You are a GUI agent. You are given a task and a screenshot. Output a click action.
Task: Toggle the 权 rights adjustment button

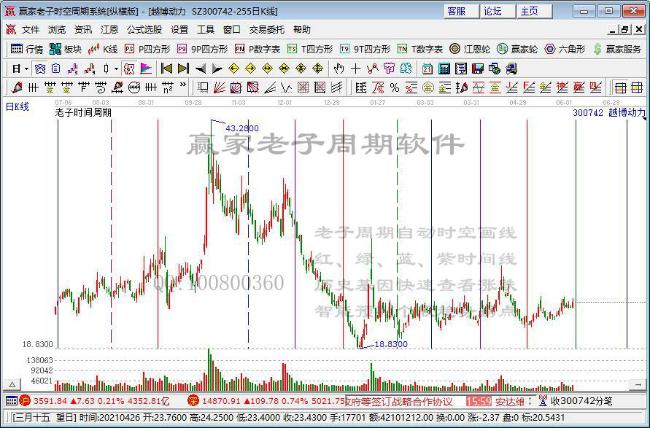pos(129,68)
